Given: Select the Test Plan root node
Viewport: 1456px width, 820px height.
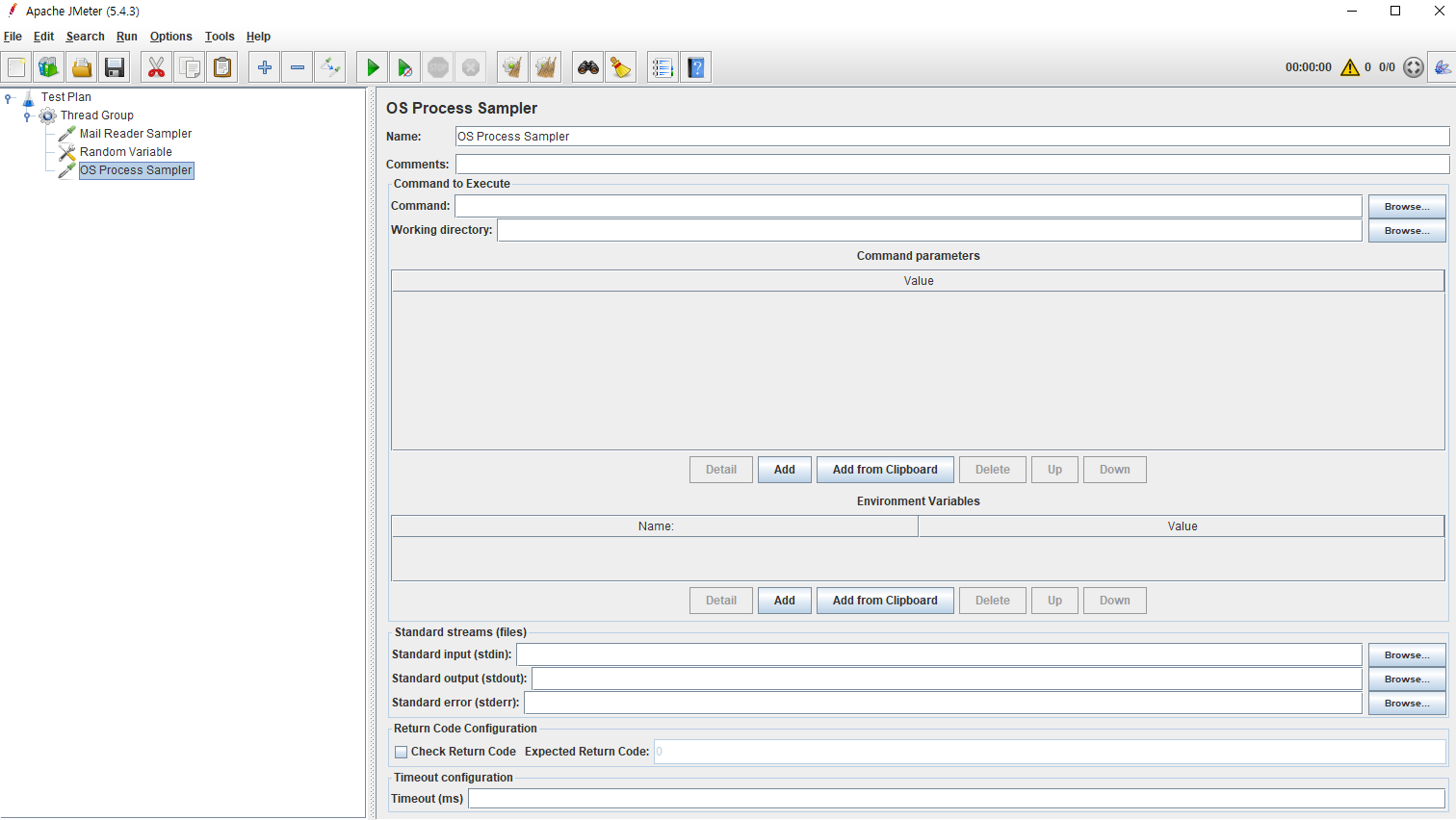Looking at the screenshot, I should 66,97.
